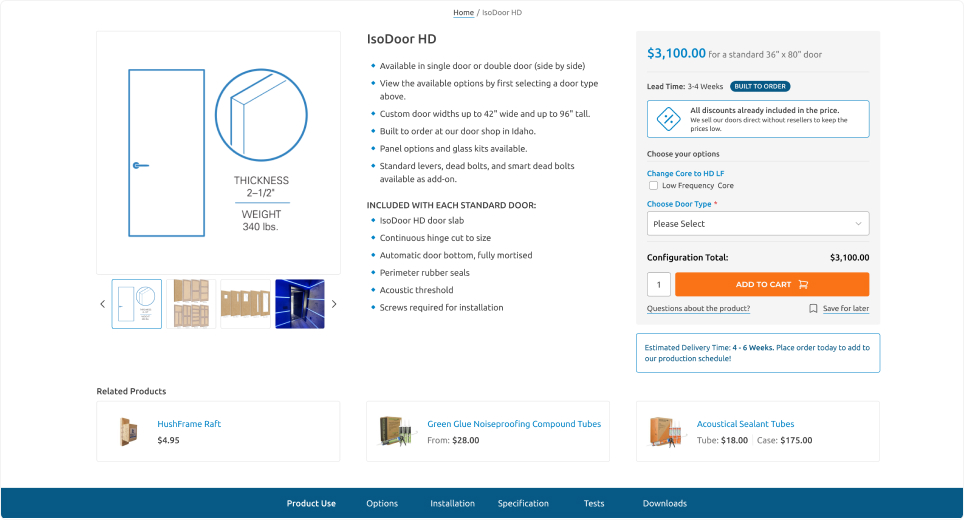
Task: Open the Choose Door Type dropdown
Action: [x=757, y=224]
